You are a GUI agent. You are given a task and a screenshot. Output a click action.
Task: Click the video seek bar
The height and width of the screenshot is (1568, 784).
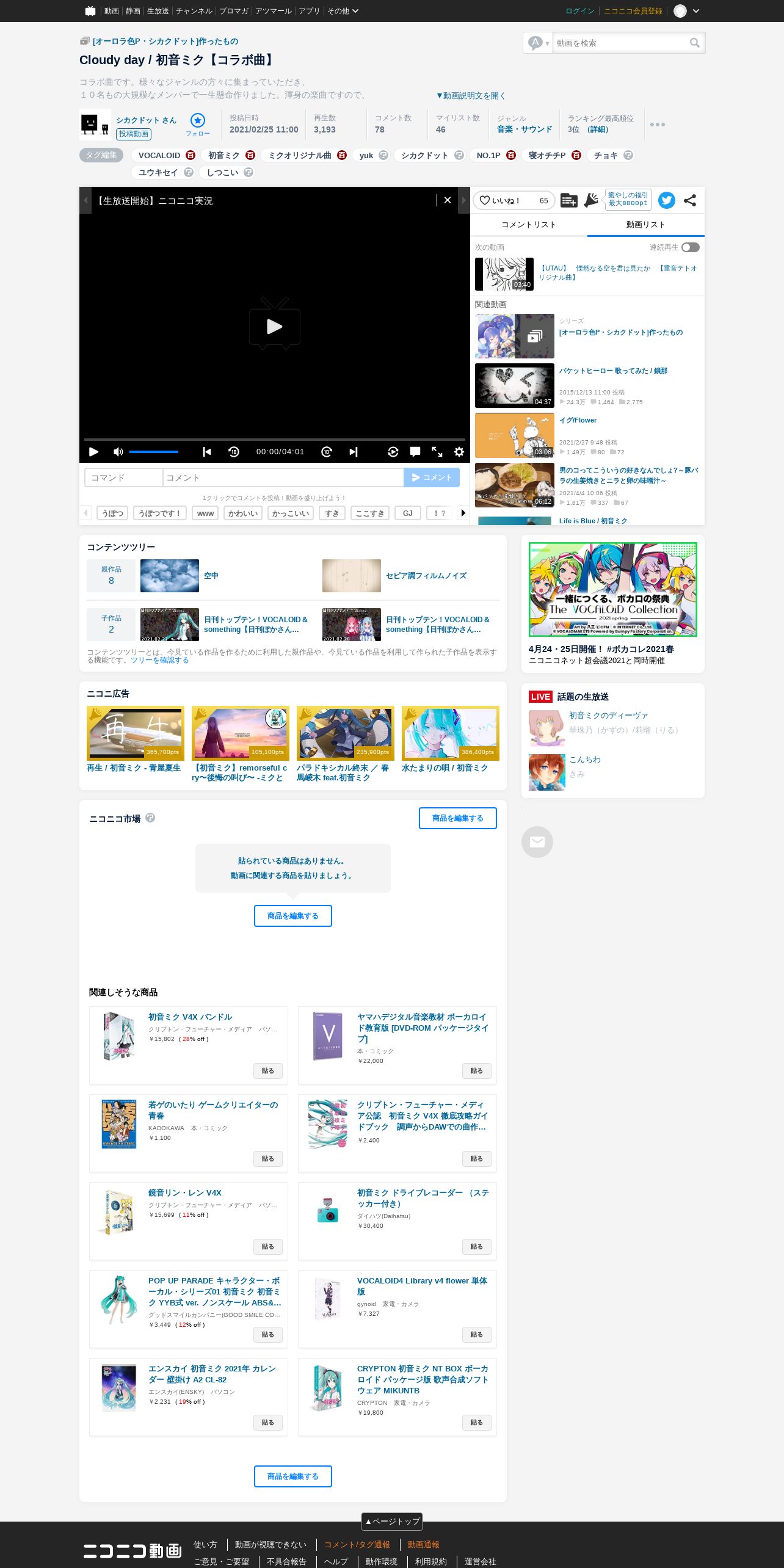coord(275,439)
